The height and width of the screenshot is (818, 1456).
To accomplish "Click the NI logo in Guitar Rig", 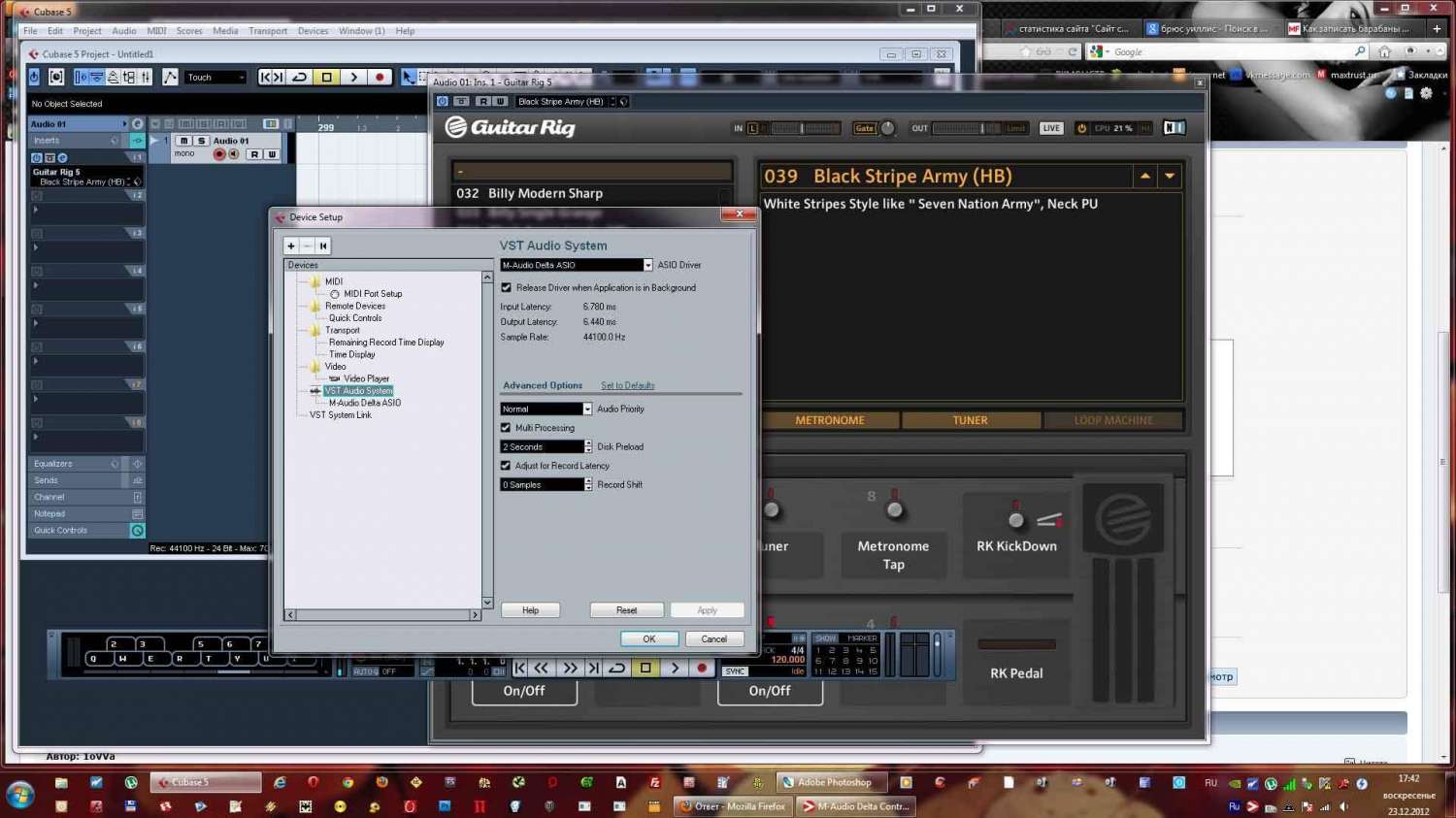I will point(1175,128).
